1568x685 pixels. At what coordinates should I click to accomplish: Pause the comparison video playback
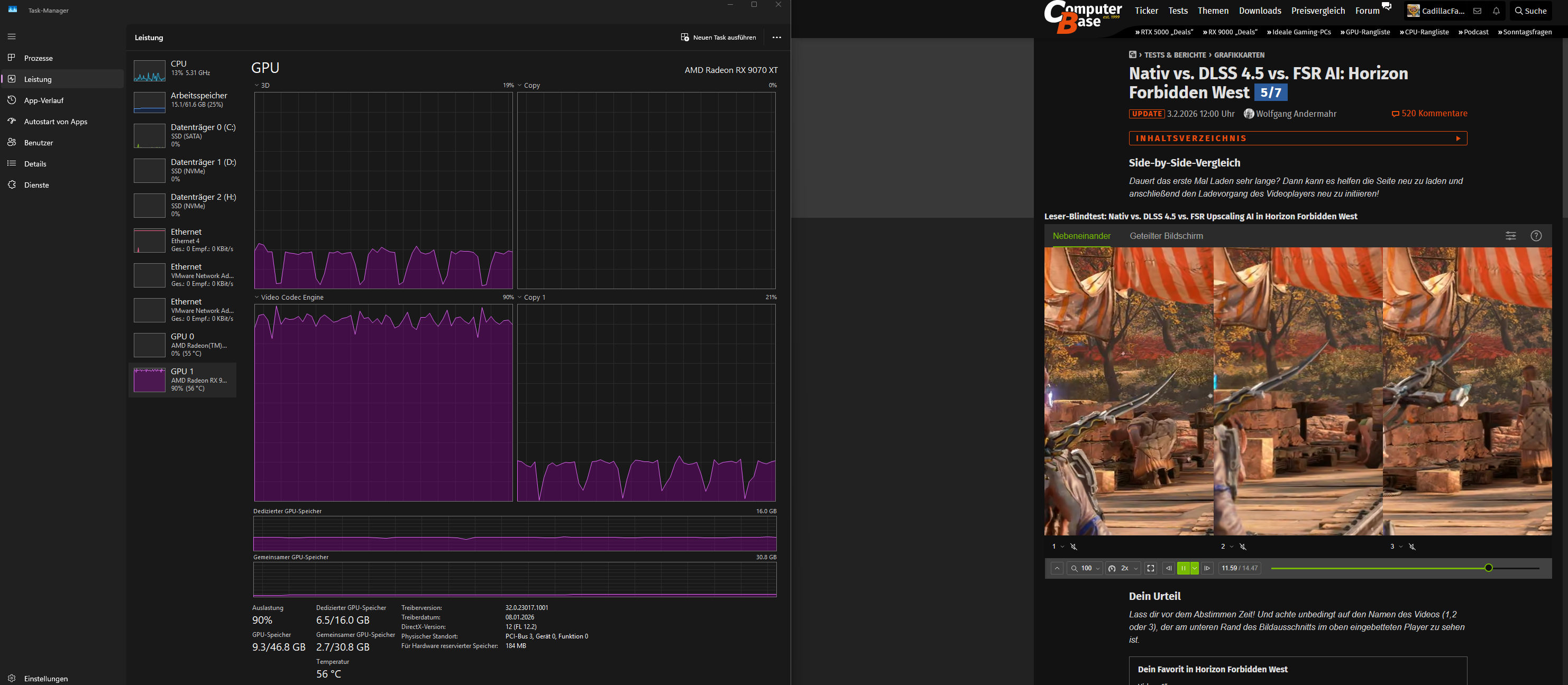click(1182, 568)
